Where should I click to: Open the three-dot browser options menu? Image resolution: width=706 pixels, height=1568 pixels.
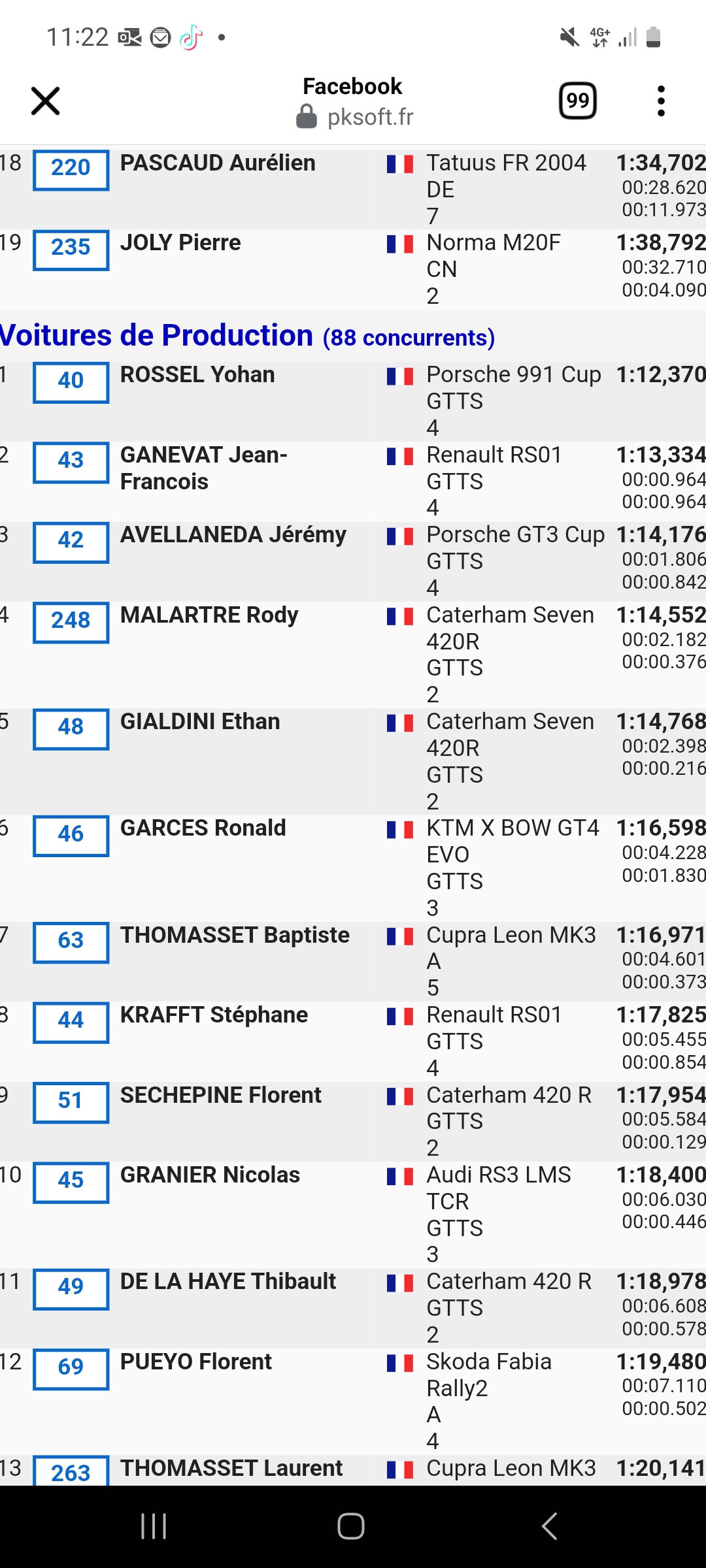(661, 101)
